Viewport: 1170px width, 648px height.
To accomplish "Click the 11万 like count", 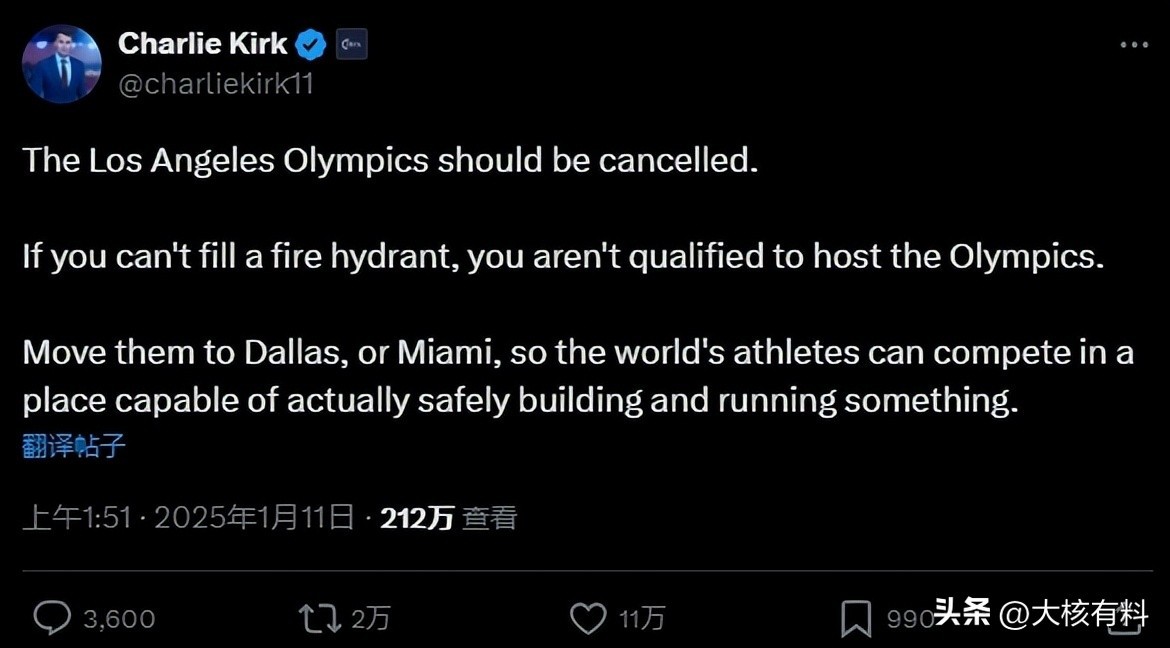I will click(x=641, y=619).
